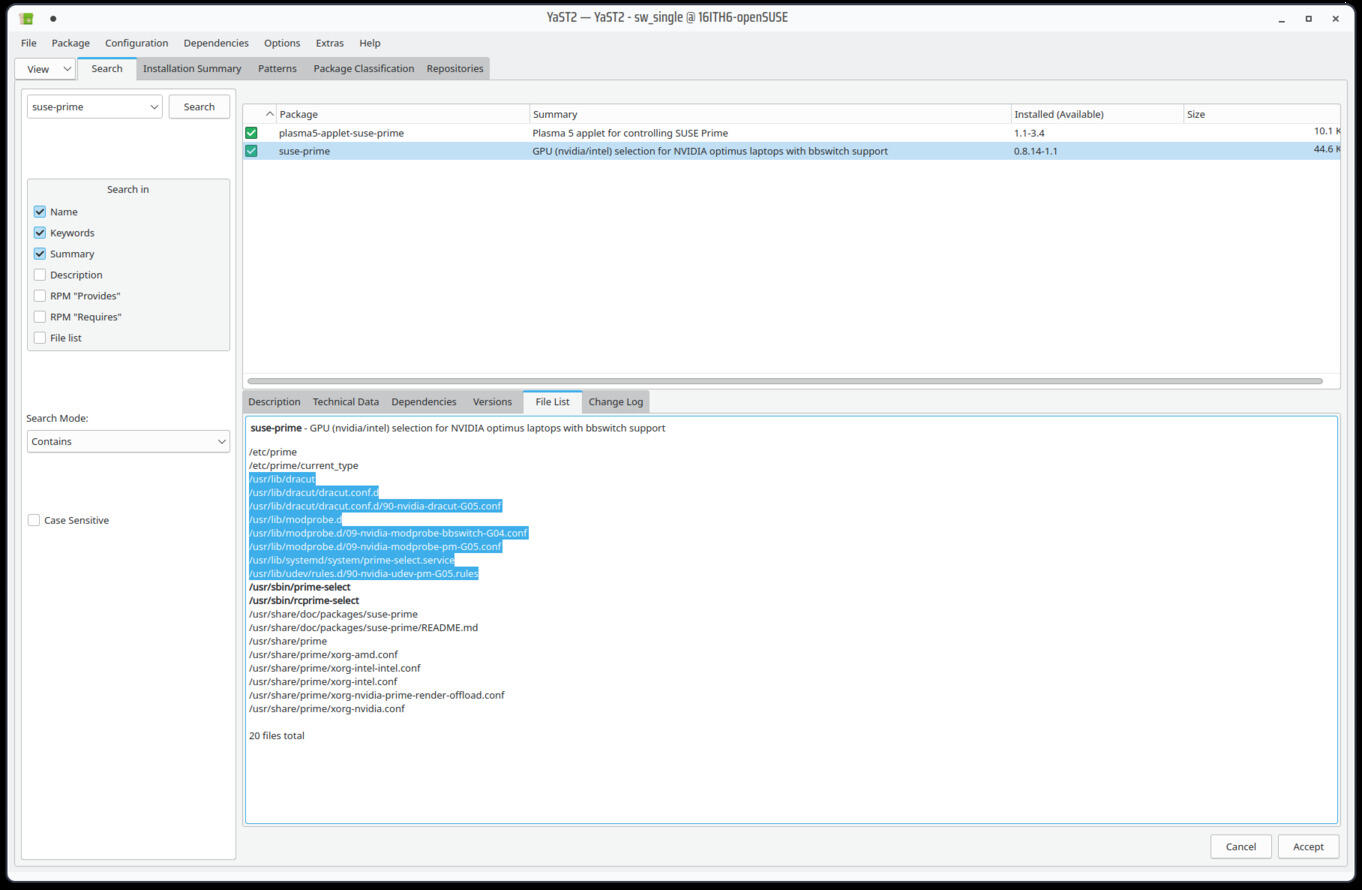This screenshot has height=890, width=1362.
Task: Open the Description details tab
Action: (x=274, y=402)
